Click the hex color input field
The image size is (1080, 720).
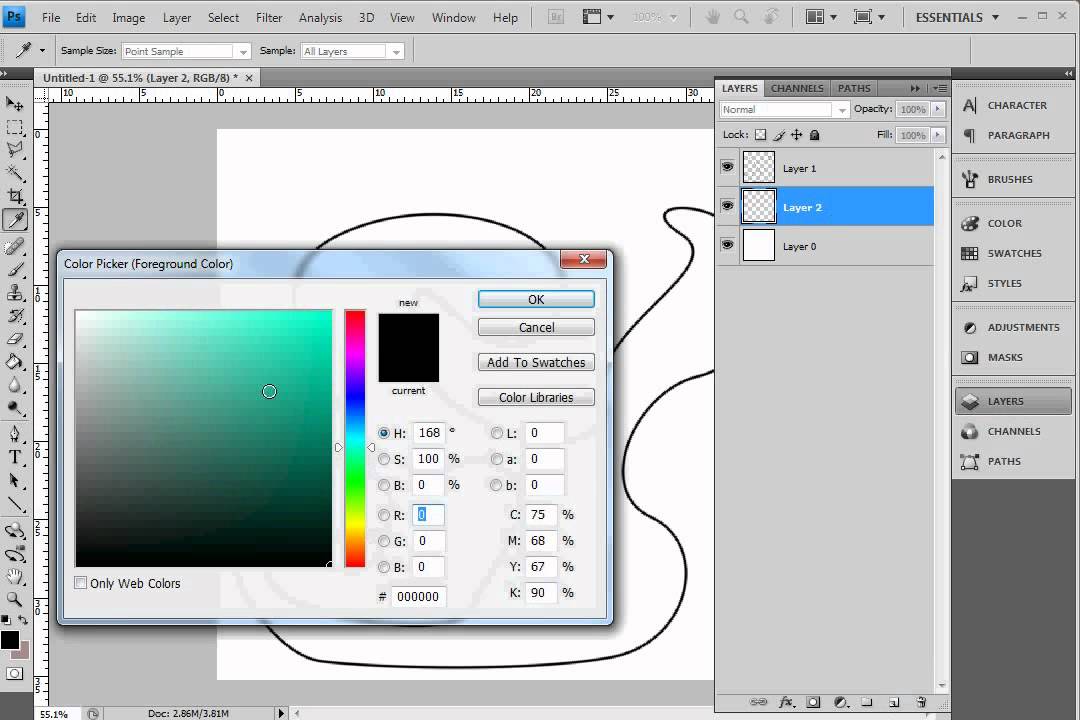click(x=418, y=597)
